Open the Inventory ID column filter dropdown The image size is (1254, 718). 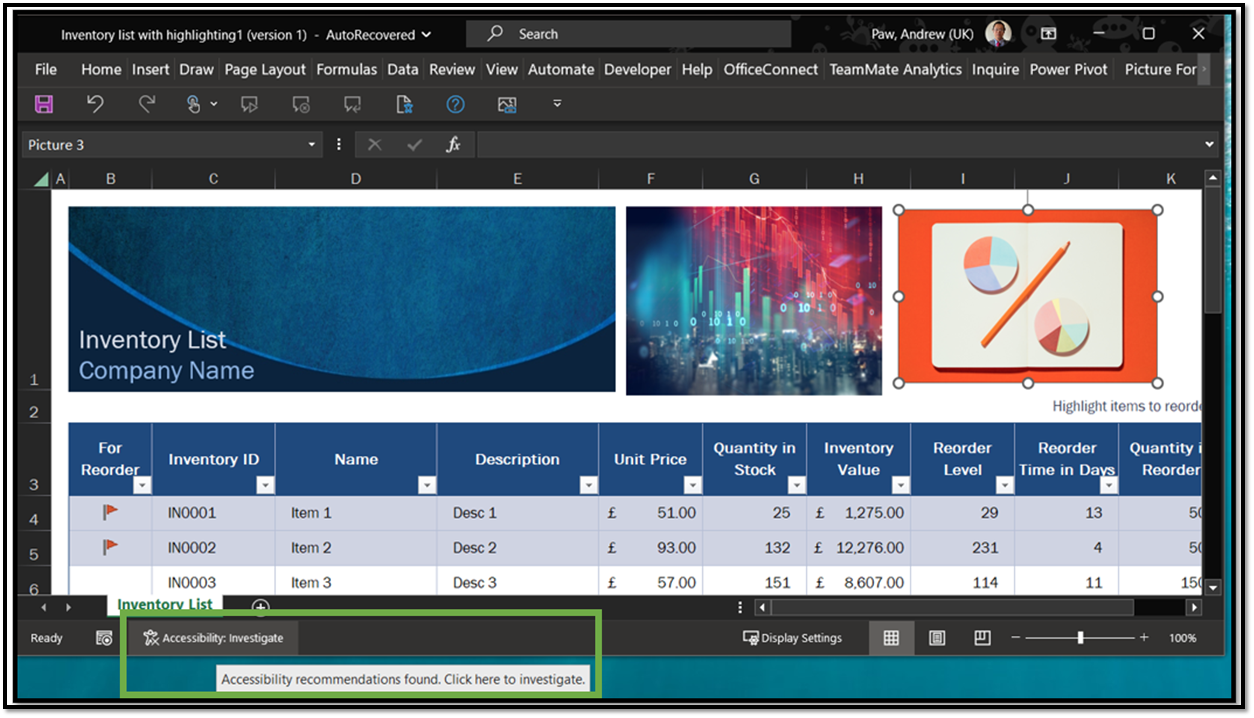265,485
